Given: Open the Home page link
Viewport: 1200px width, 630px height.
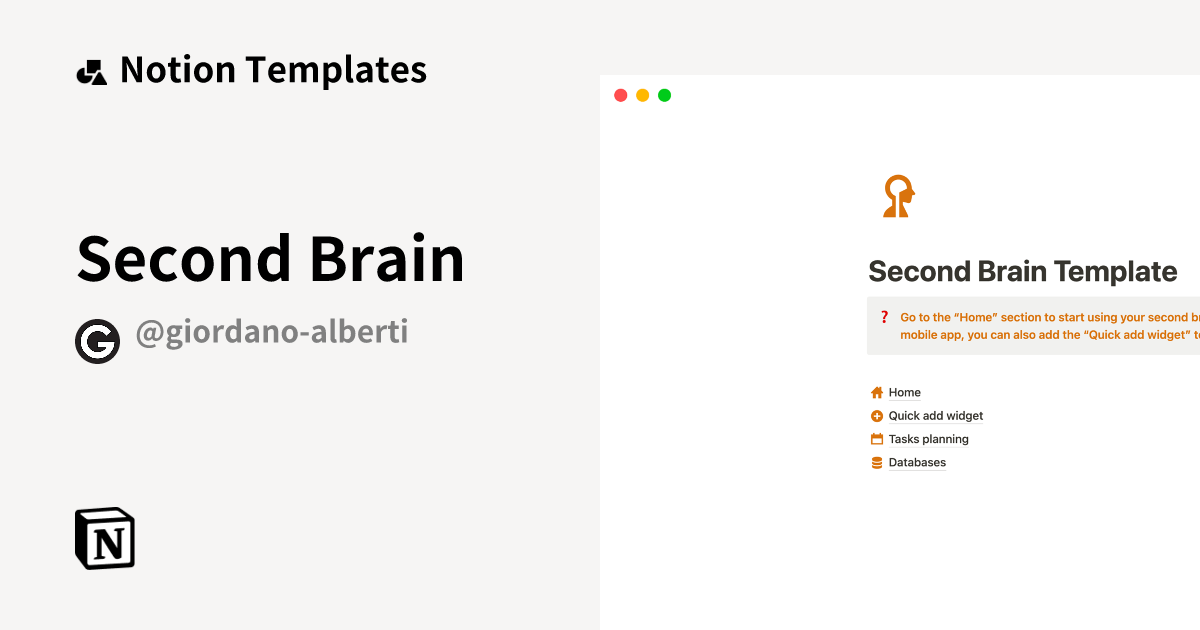Looking at the screenshot, I should [905, 392].
